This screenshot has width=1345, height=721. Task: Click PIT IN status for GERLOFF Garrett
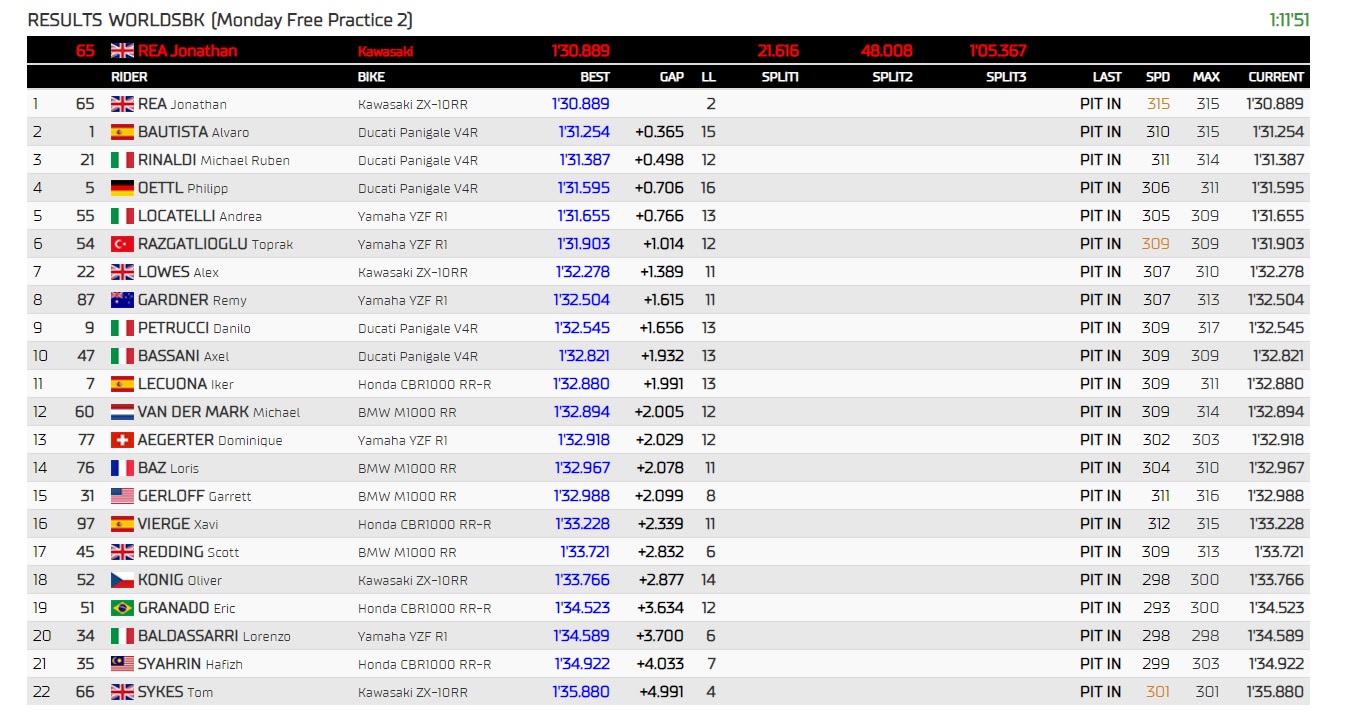tap(1100, 495)
